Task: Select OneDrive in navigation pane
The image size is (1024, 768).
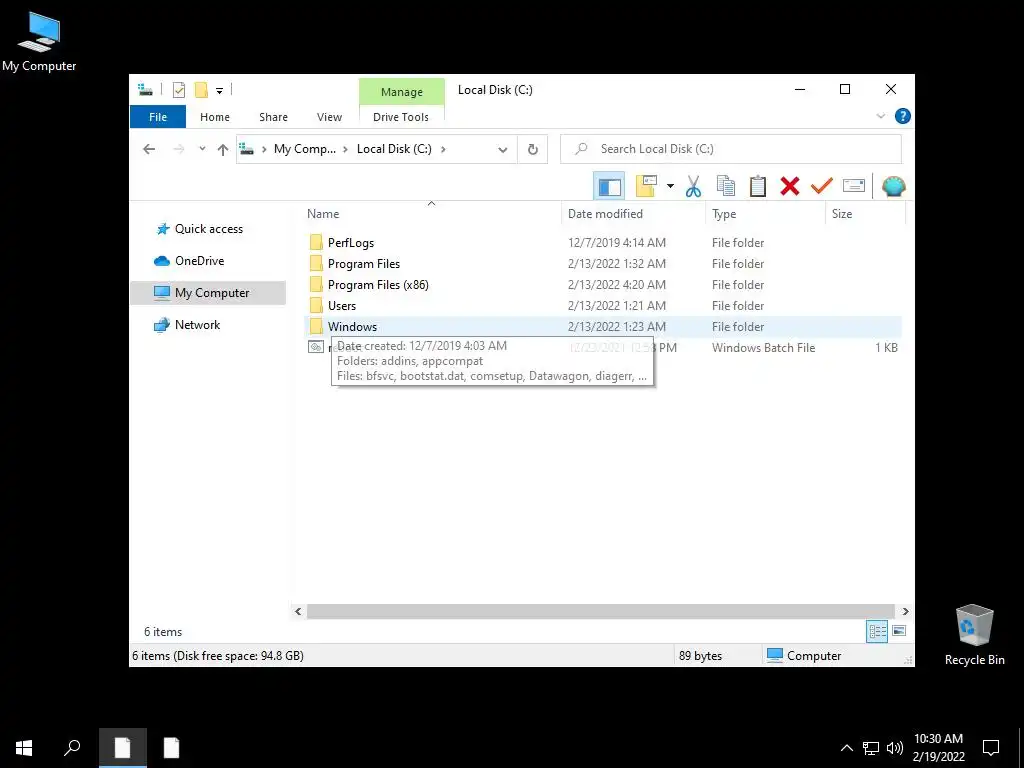Action: click(199, 261)
